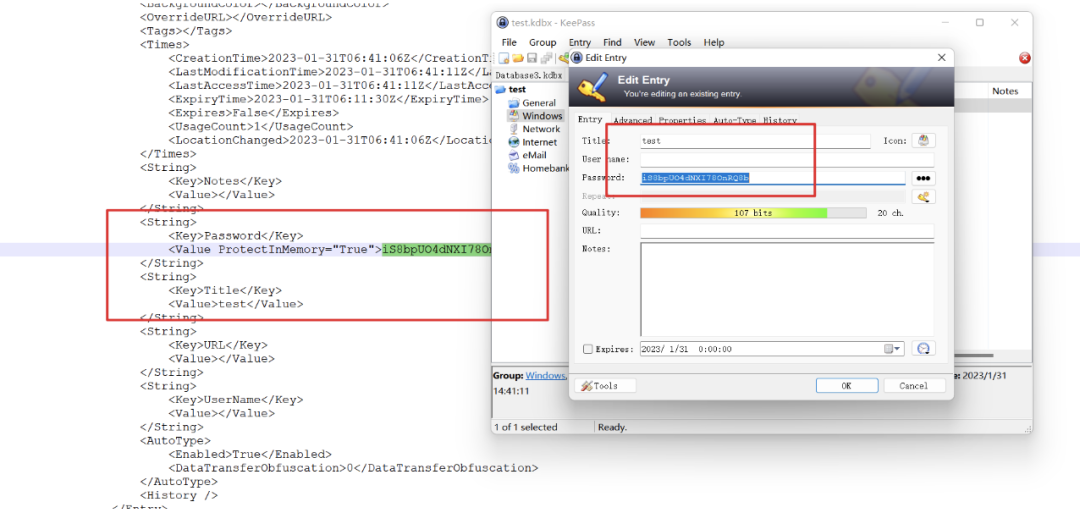Click the highlighted password value in XML
This screenshot has height=513, width=1080.
(x=437, y=249)
